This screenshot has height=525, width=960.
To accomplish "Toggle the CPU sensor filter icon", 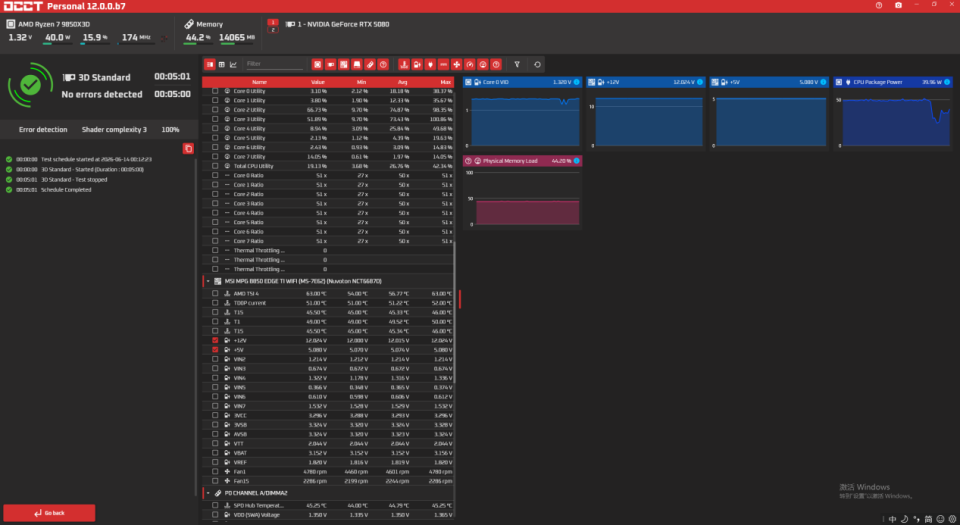I will pos(317,64).
